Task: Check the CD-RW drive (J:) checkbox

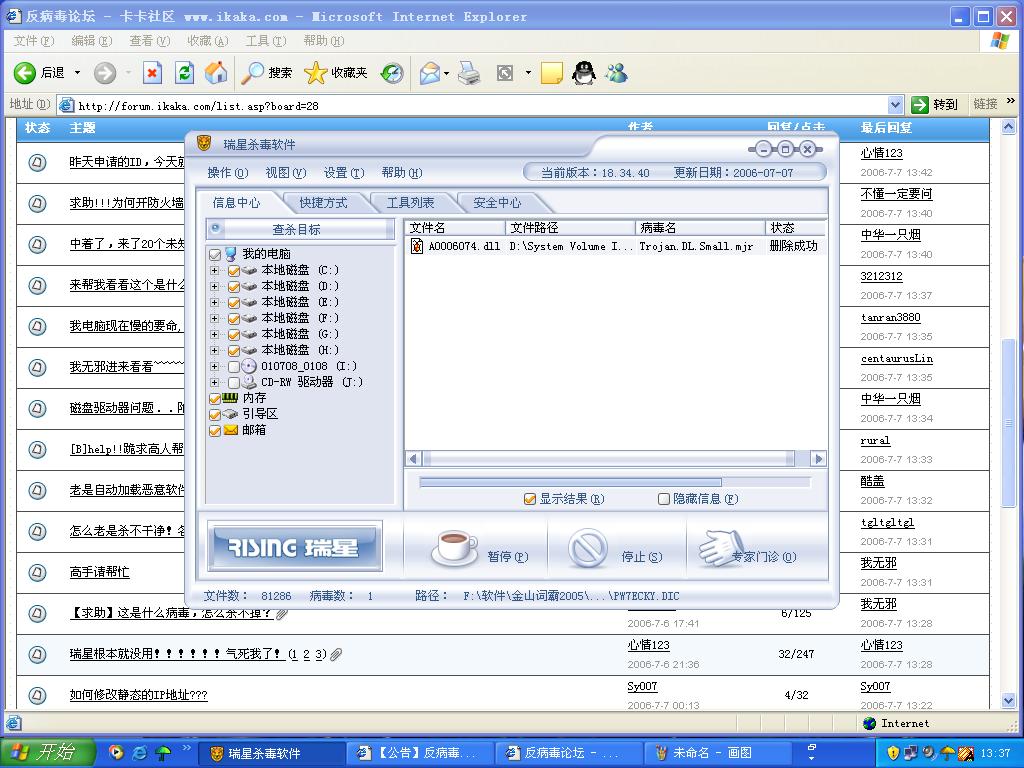Action: pos(234,383)
